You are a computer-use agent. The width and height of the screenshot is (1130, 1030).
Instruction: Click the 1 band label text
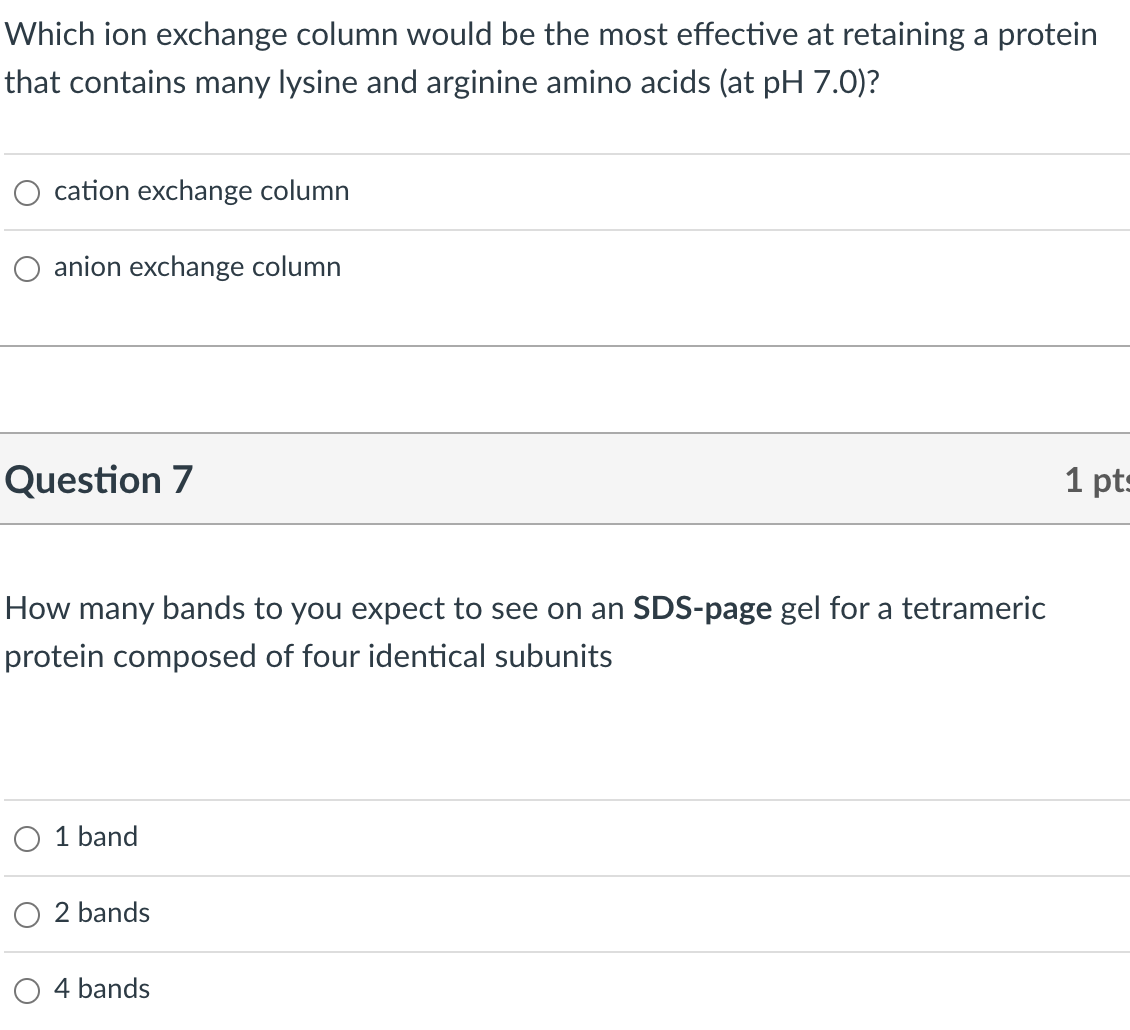click(96, 837)
